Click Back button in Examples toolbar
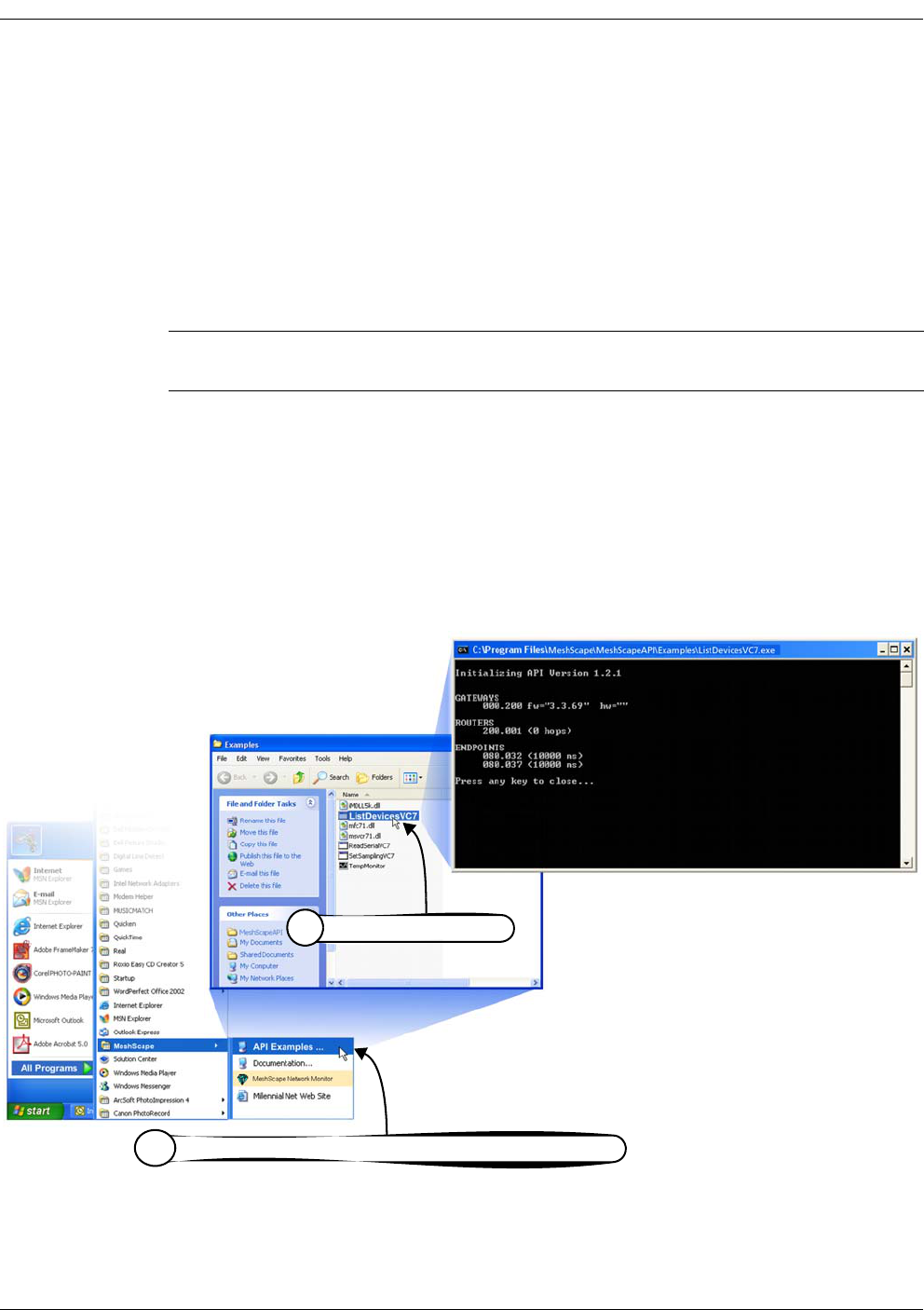 tap(234, 777)
